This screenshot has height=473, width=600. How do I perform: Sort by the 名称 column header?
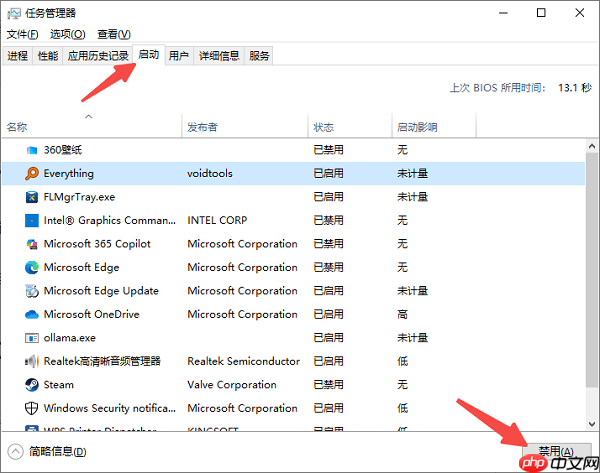coord(92,127)
